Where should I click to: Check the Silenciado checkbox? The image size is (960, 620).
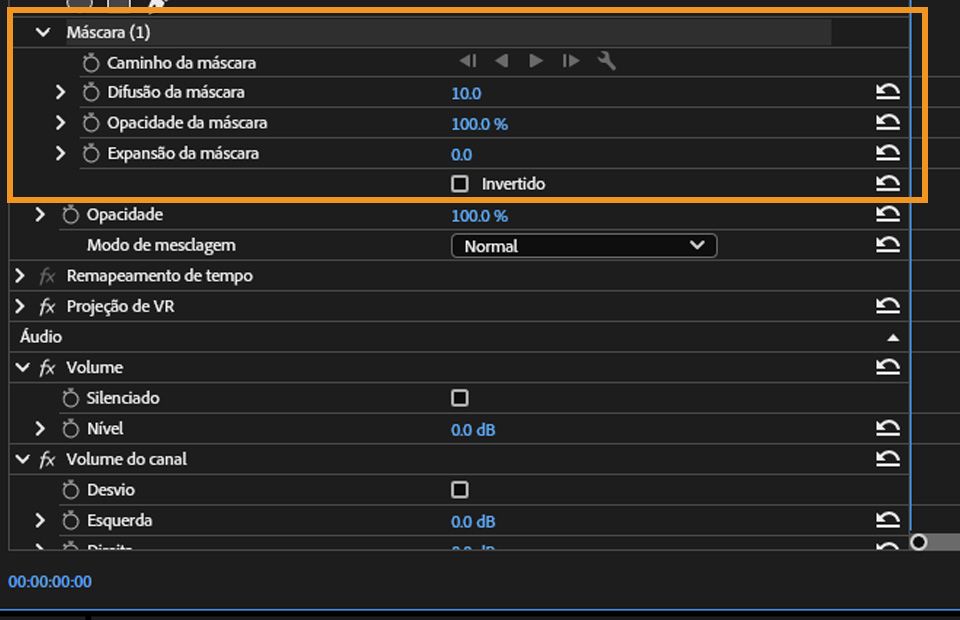[460, 398]
